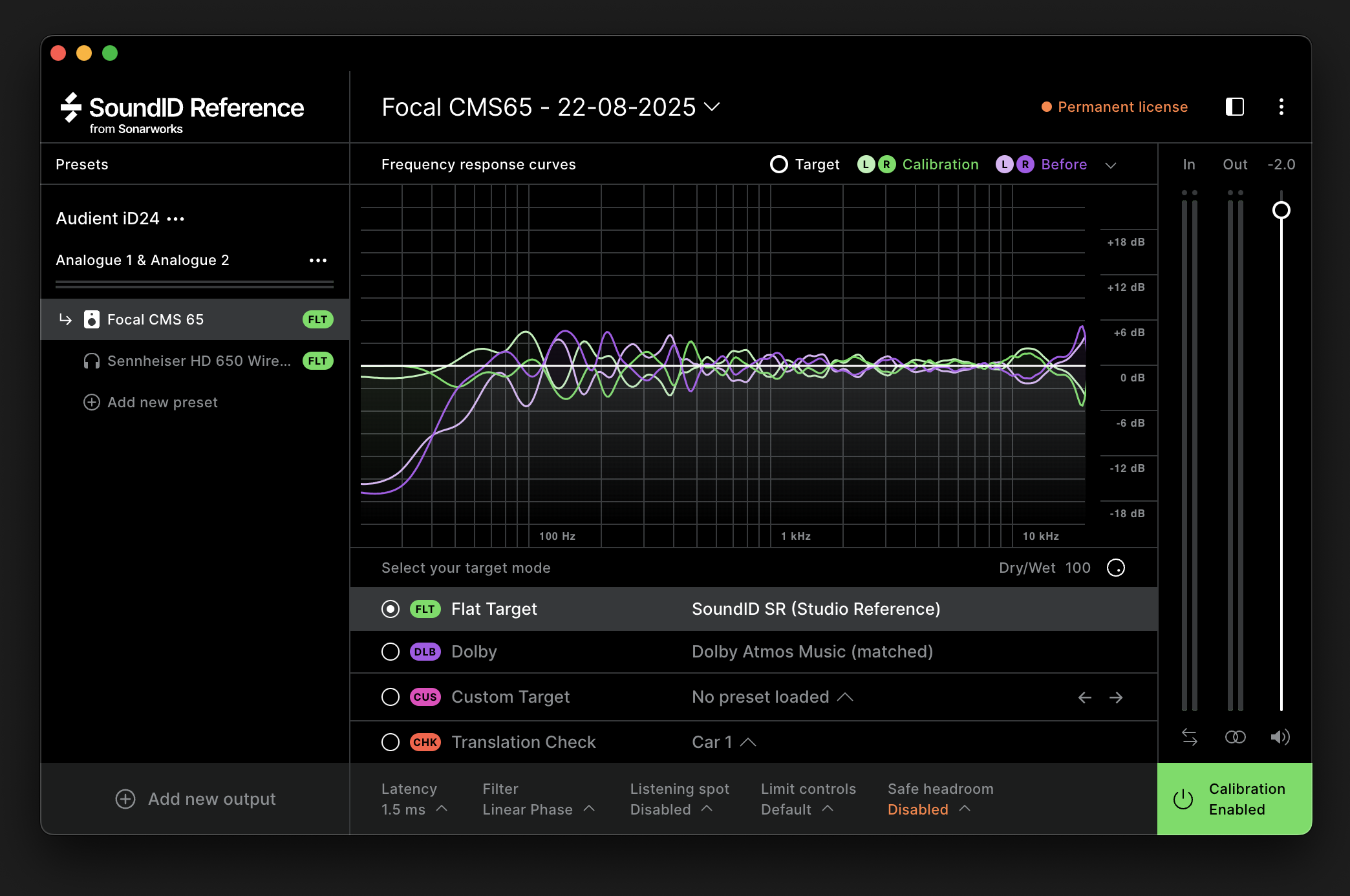This screenshot has height=896, width=1350.
Task: Expand the Filter Linear Phase menu
Action: pyautogui.click(x=589, y=808)
